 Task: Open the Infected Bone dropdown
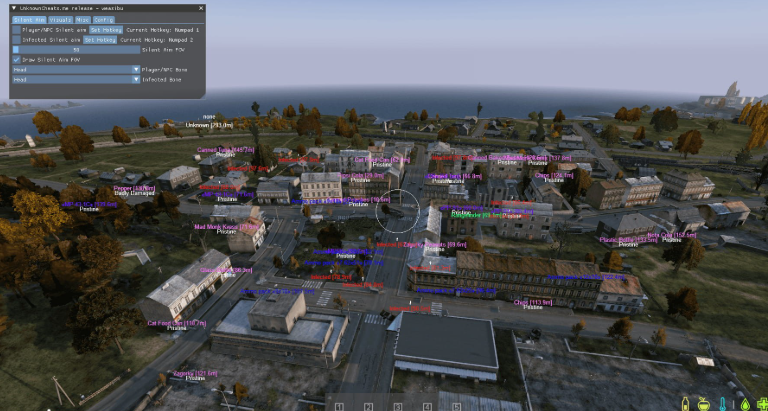click(x=76, y=79)
